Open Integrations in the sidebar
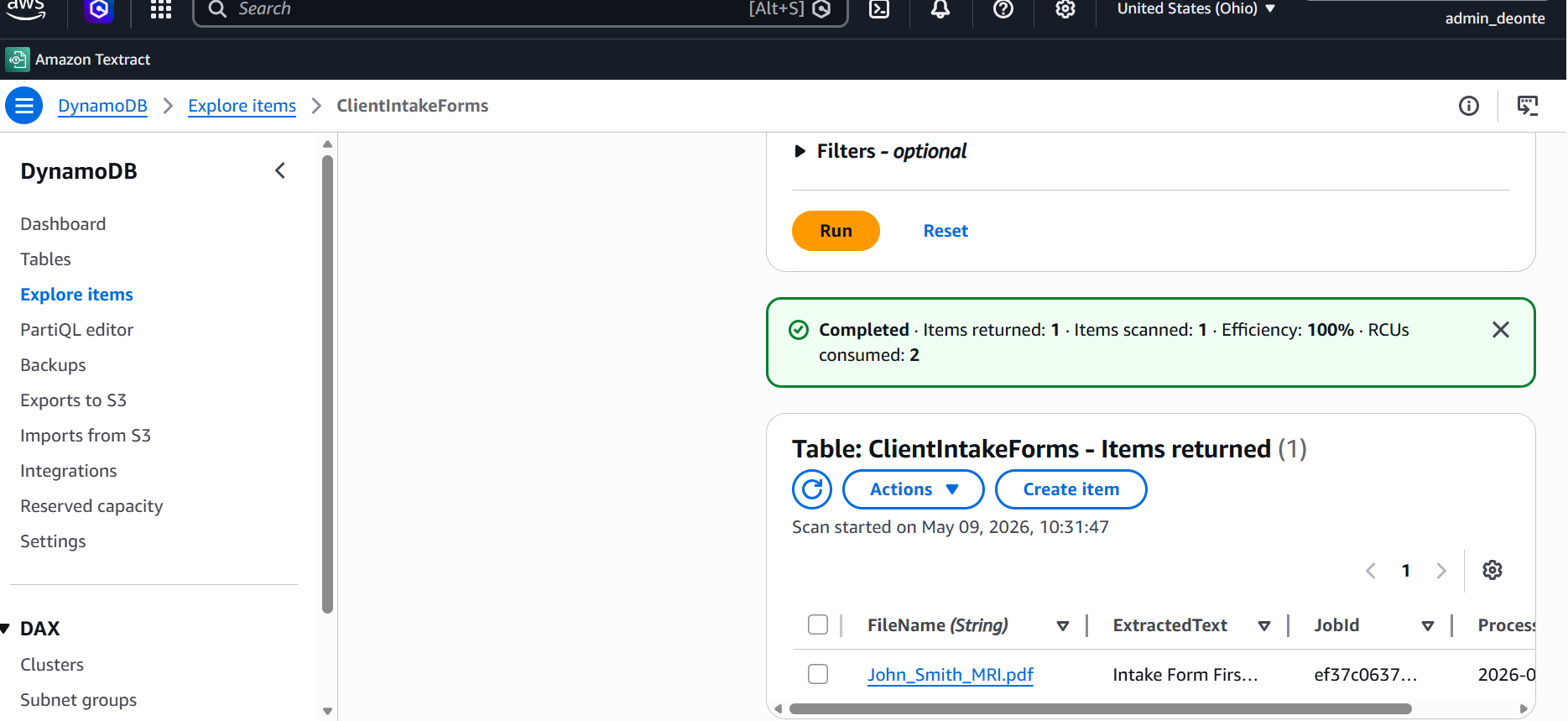 69,471
